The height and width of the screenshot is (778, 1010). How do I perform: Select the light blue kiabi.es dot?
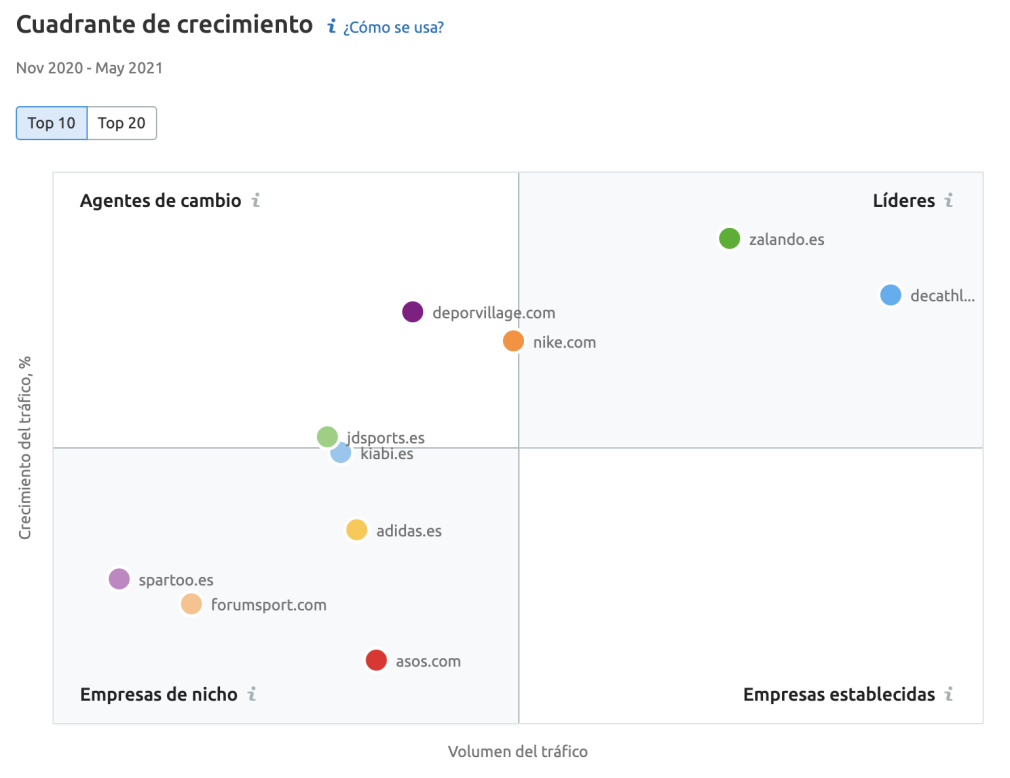click(342, 455)
